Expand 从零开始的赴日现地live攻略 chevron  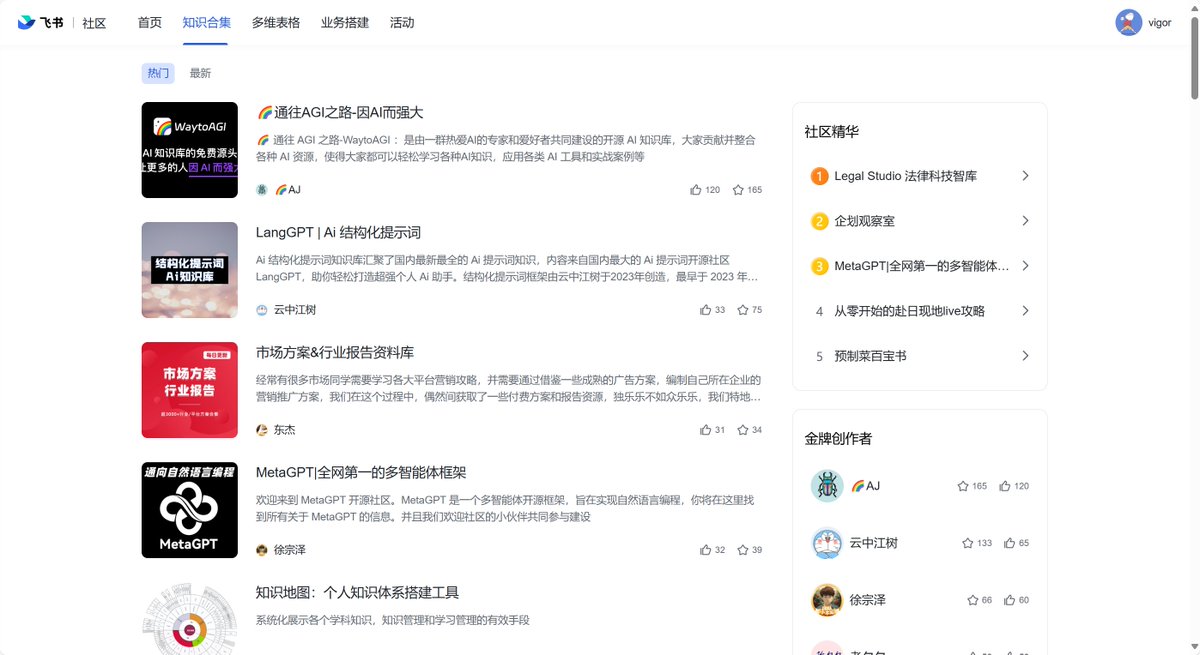(1025, 311)
